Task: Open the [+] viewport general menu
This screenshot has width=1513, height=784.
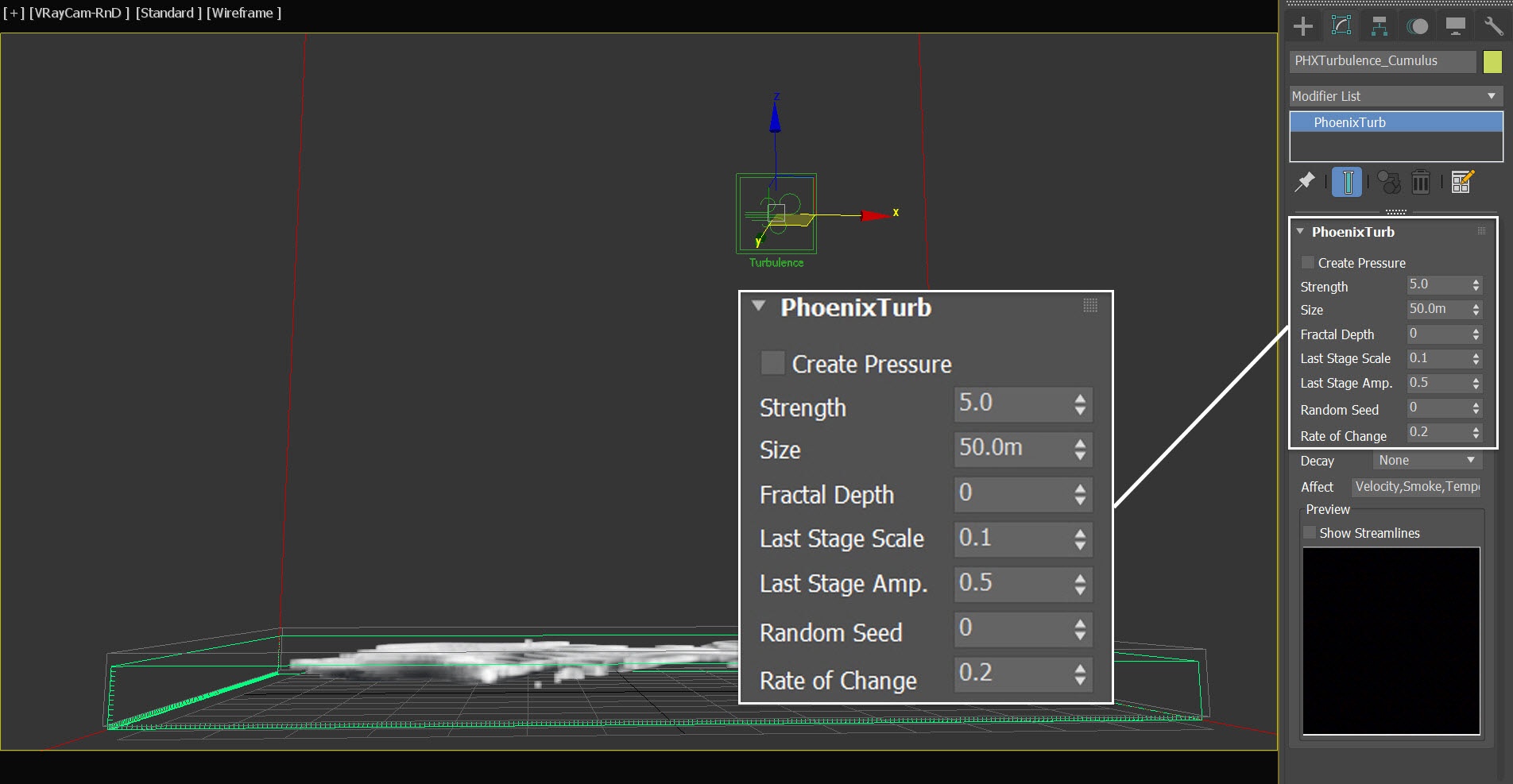Action: 14,13
